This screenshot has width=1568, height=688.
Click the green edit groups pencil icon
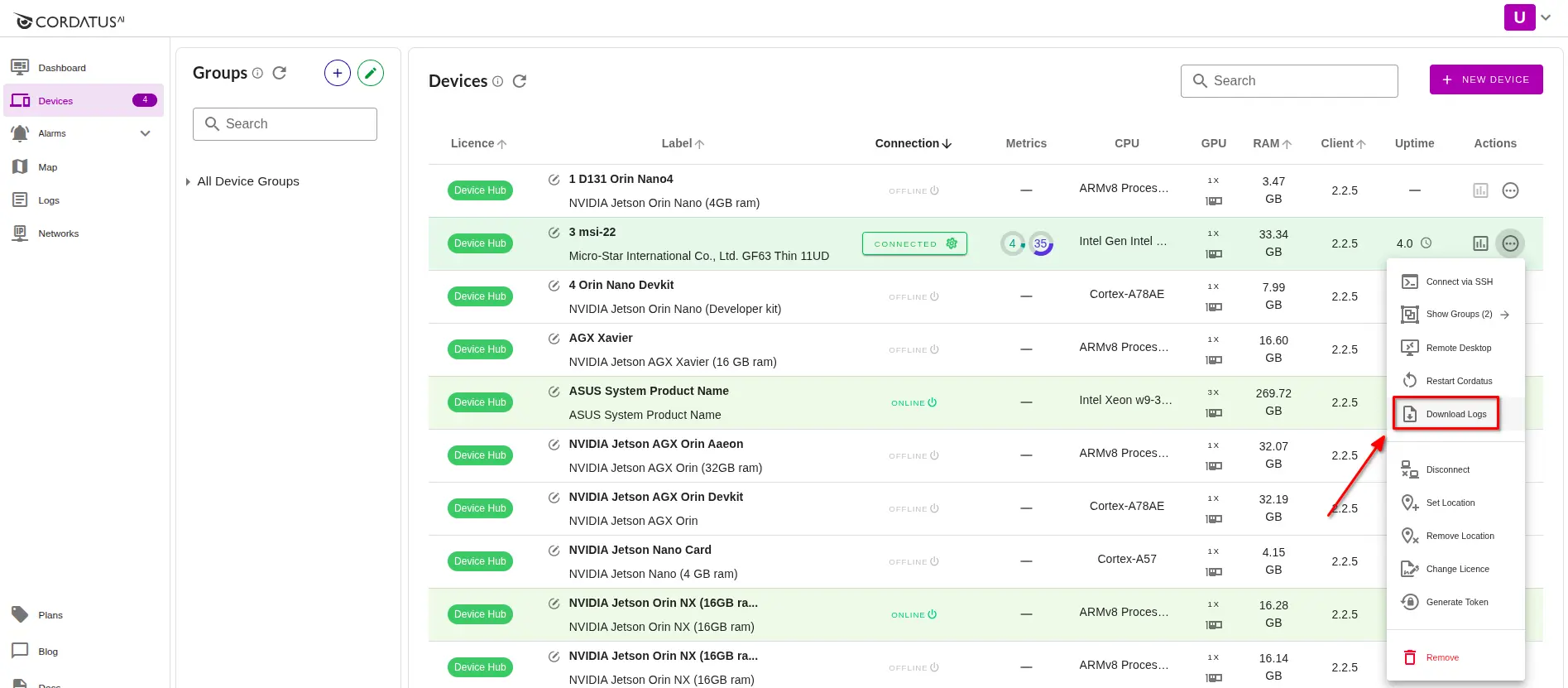[x=371, y=73]
